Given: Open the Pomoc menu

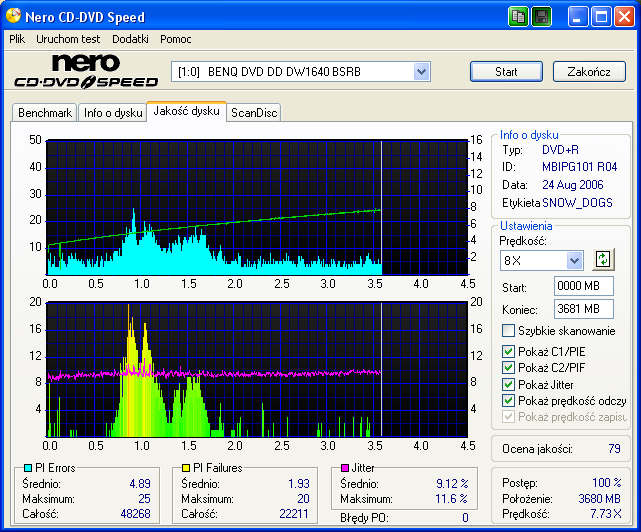Looking at the screenshot, I should pyautogui.click(x=175, y=39).
